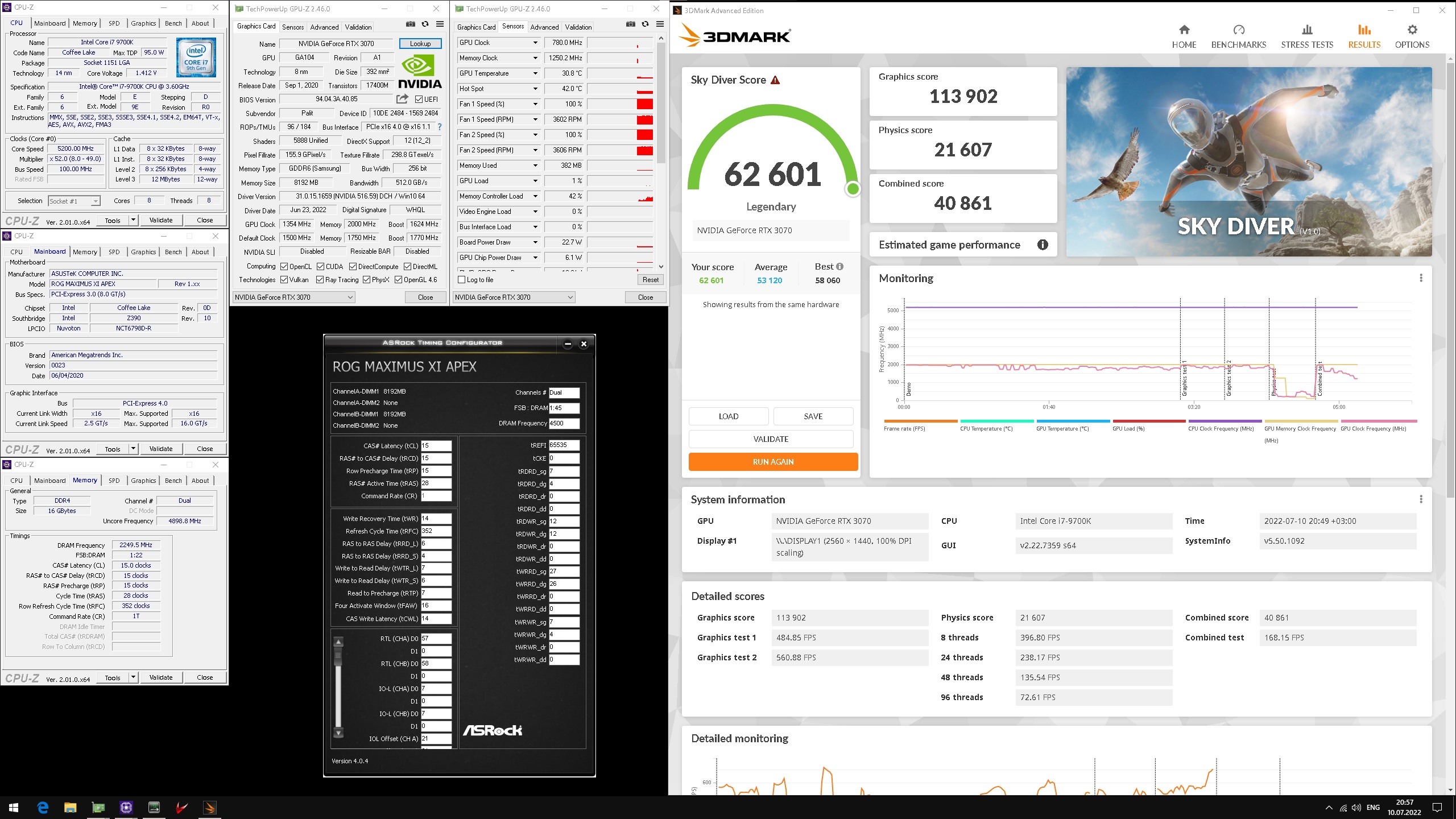Open the Monitoring panel three-dot menu

click(1421, 278)
